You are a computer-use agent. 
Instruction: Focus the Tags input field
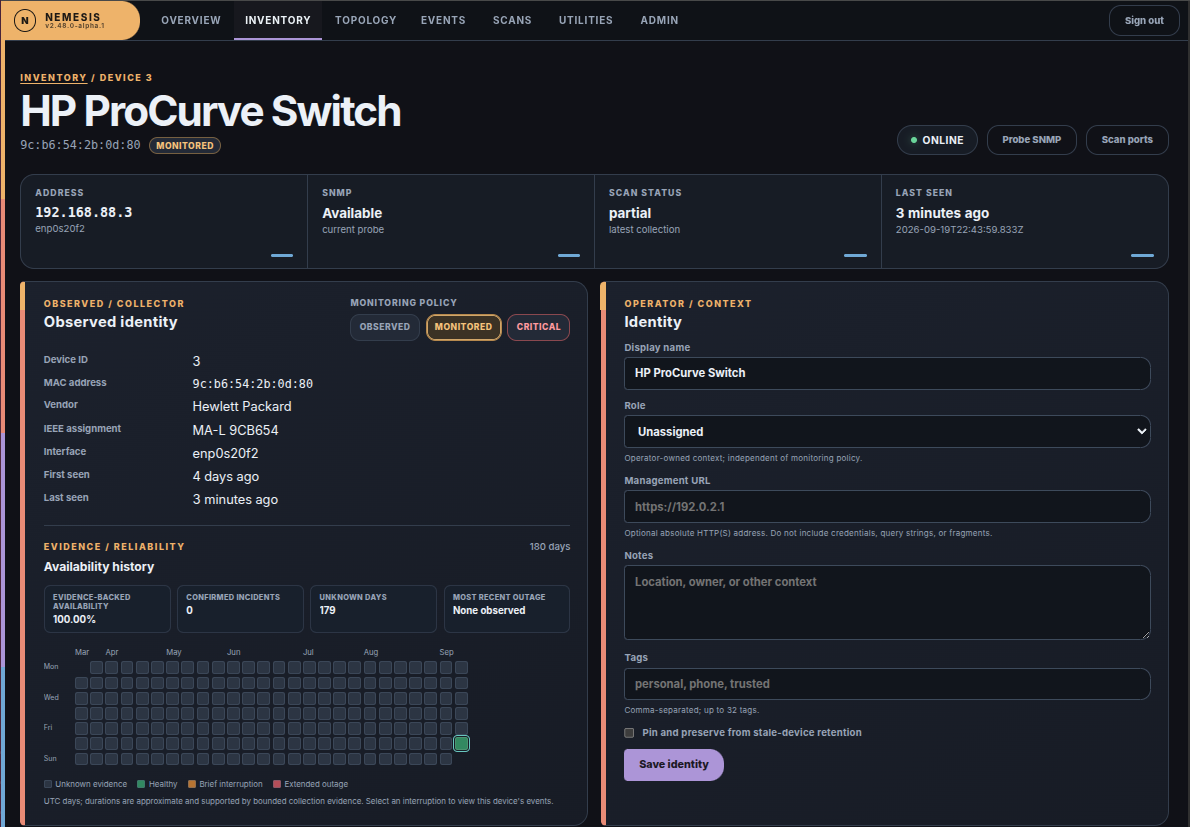(x=887, y=684)
